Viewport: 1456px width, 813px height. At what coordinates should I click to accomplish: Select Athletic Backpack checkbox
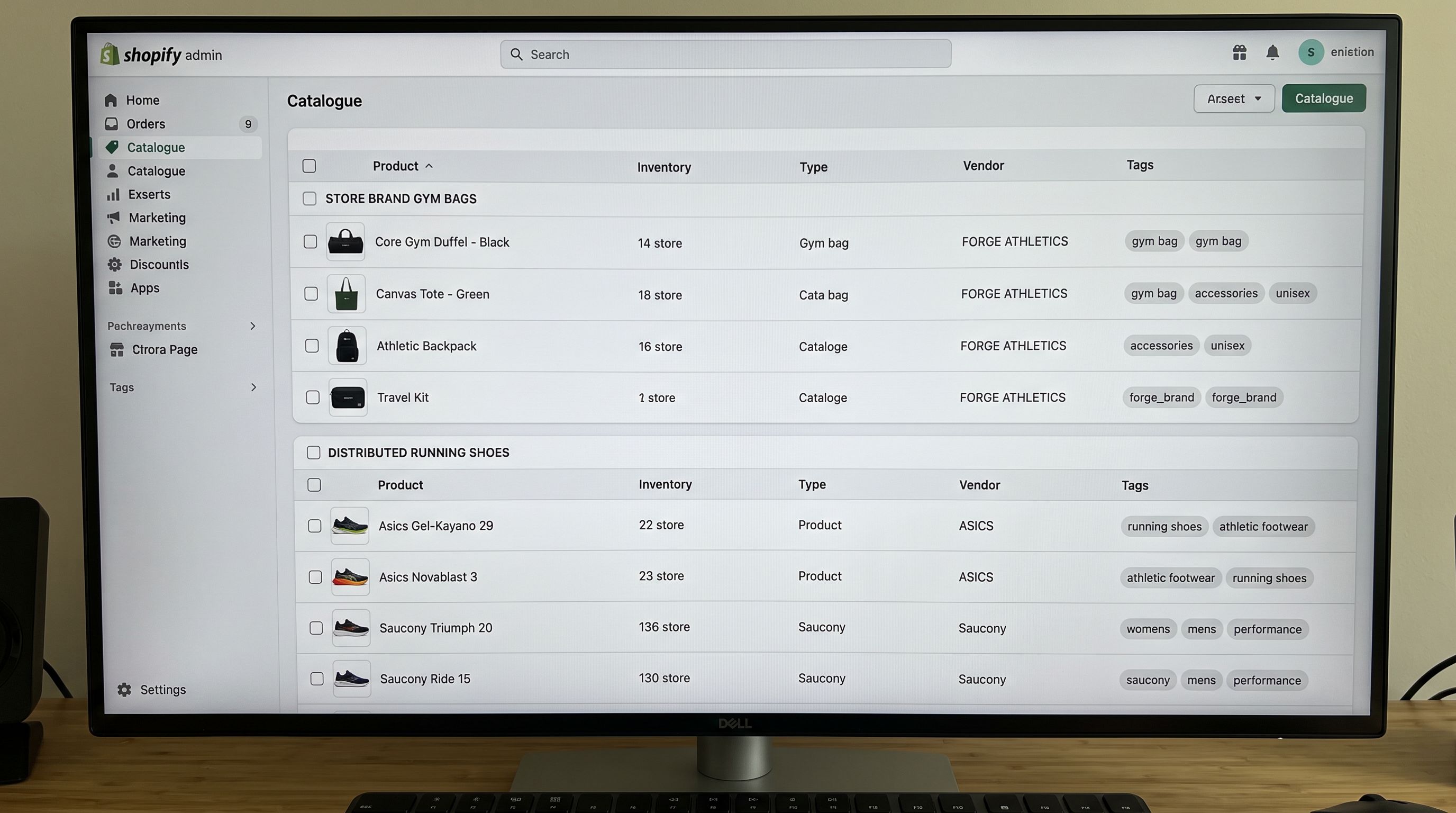312,346
